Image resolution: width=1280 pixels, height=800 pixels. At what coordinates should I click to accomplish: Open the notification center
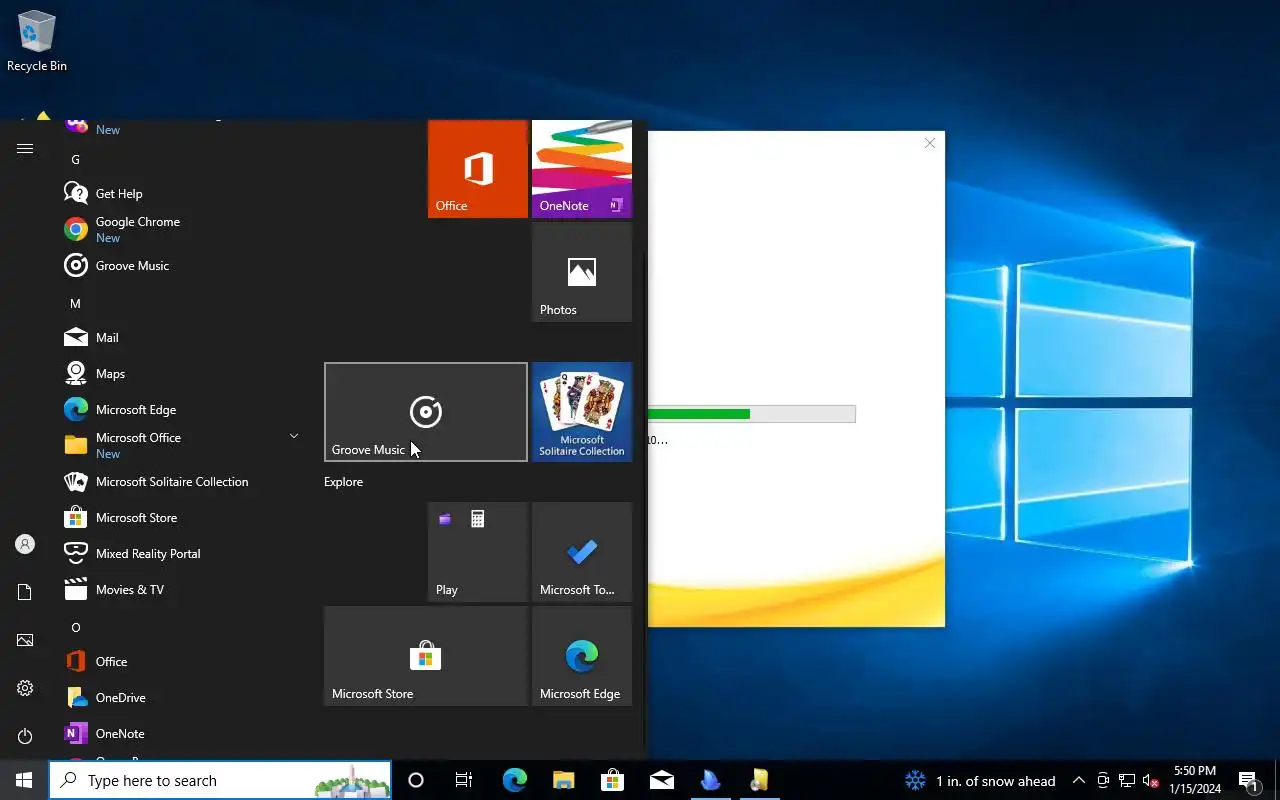[x=1249, y=780]
